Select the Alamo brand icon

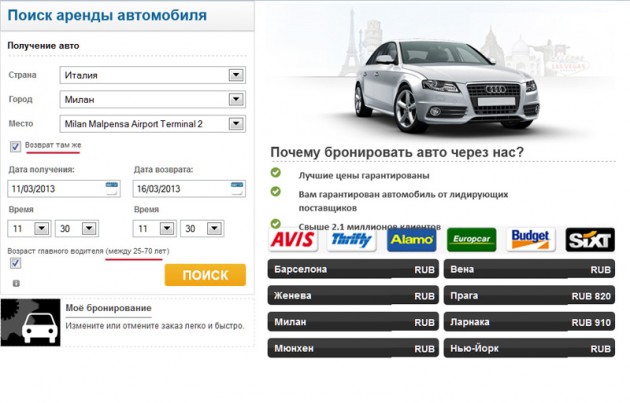tap(412, 240)
